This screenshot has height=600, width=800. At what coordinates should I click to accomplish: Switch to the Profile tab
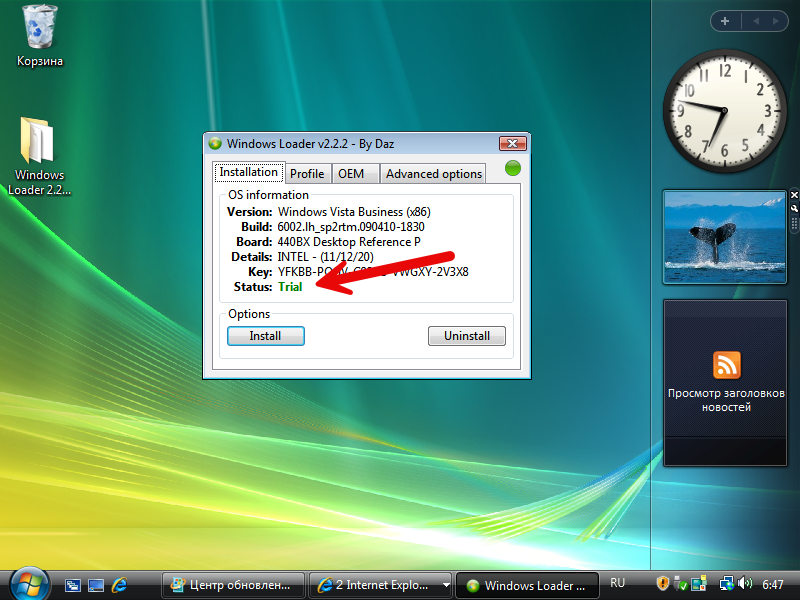click(307, 174)
